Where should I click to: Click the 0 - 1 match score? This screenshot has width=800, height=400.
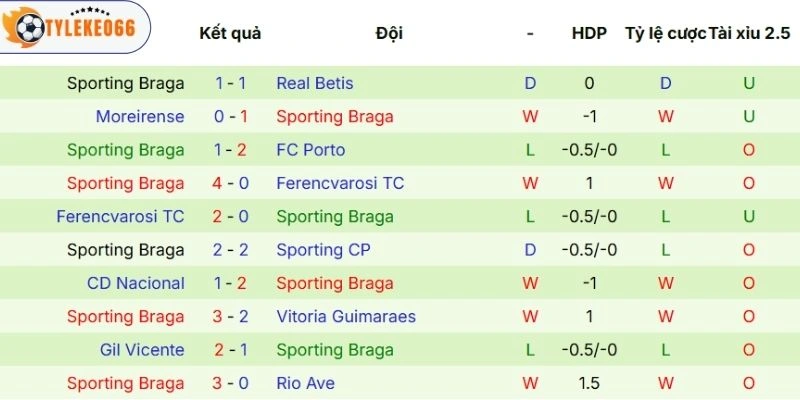230,117
